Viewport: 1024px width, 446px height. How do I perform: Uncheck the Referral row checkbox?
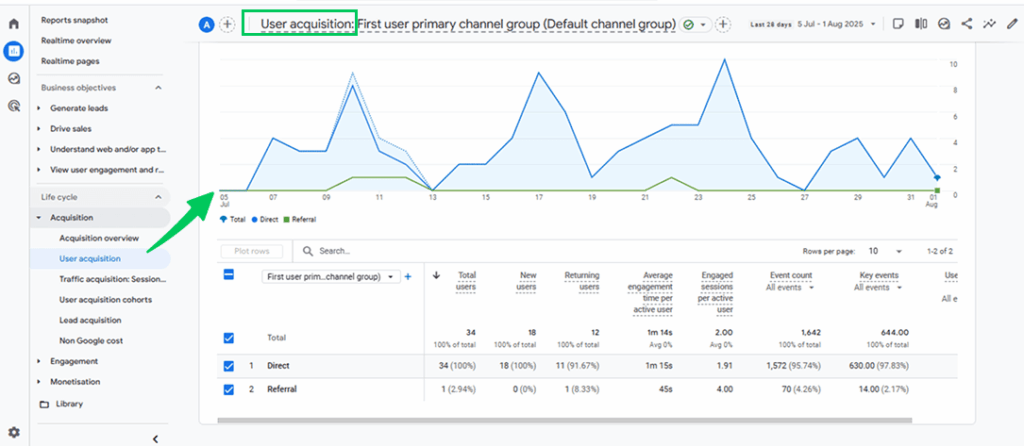click(x=229, y=389)
